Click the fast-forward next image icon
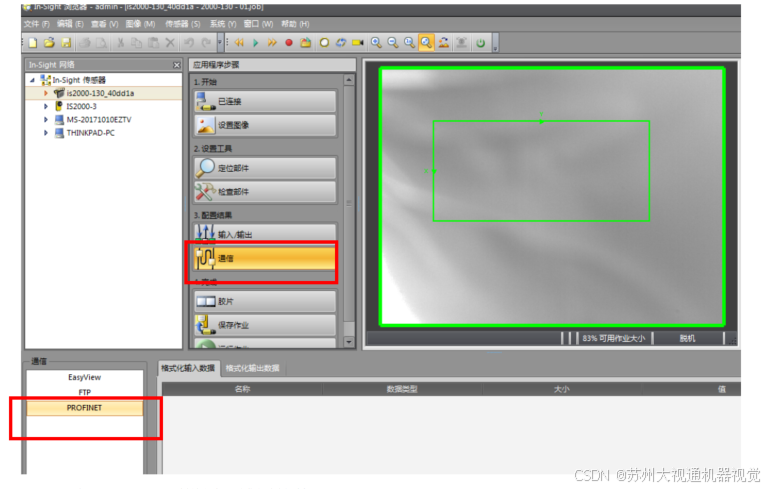The height and width of the screenshot is (489, 768). (272, 43)
